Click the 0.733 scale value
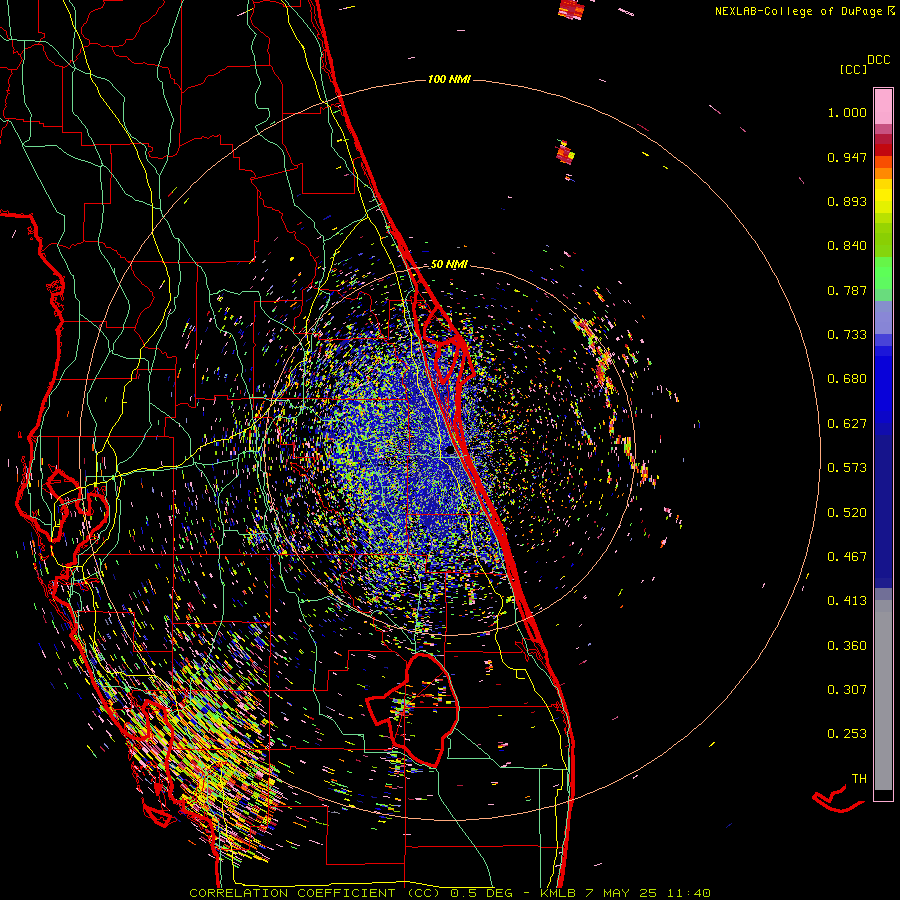Screen dimensions: 900x900 pos(847,335)
